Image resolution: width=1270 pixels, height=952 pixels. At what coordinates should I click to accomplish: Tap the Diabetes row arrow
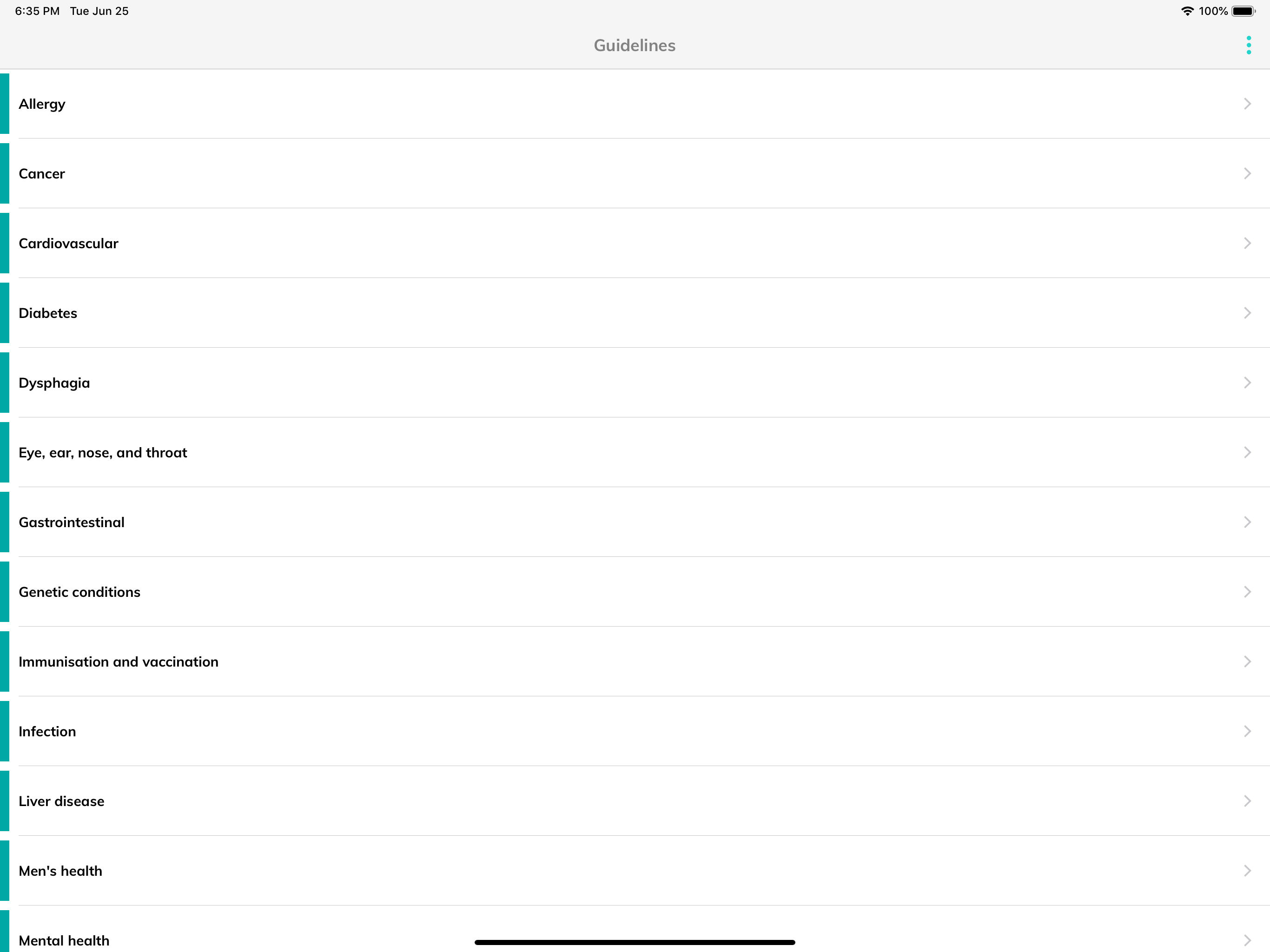pyautogui.click(x=1247, y=313)
